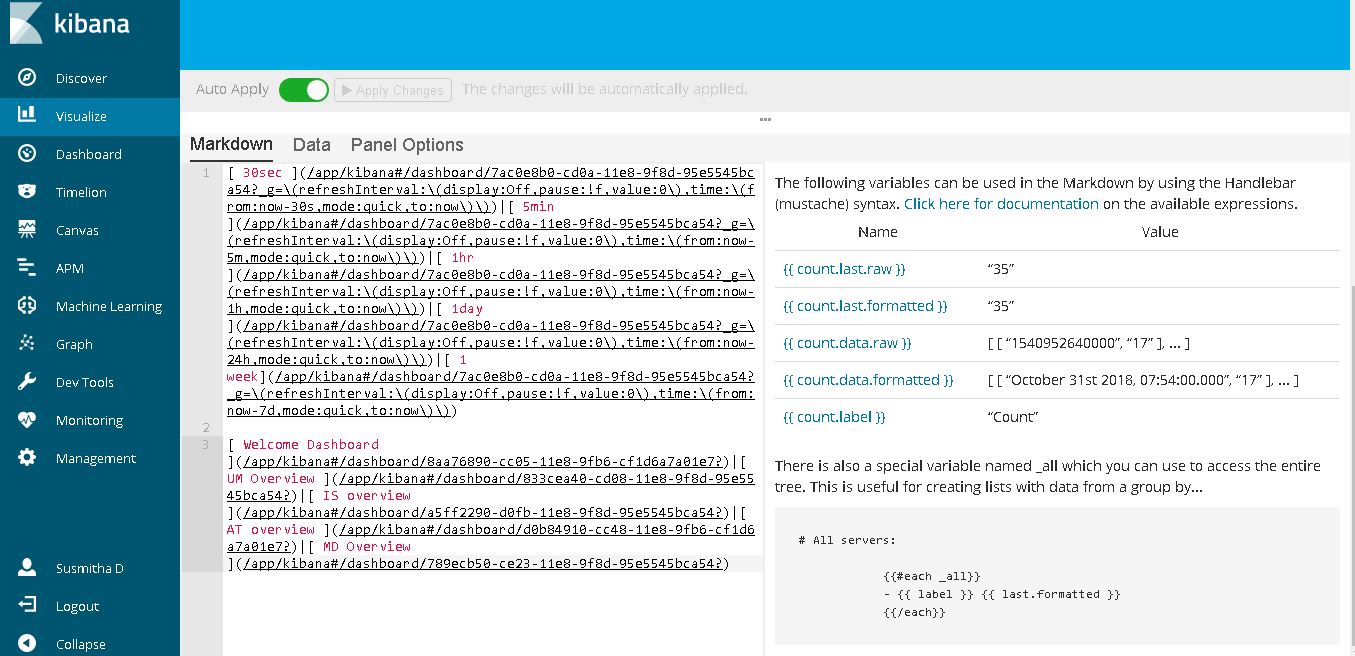Click the Susmitha D user label

pyautogui.click(x=90, y=568)
